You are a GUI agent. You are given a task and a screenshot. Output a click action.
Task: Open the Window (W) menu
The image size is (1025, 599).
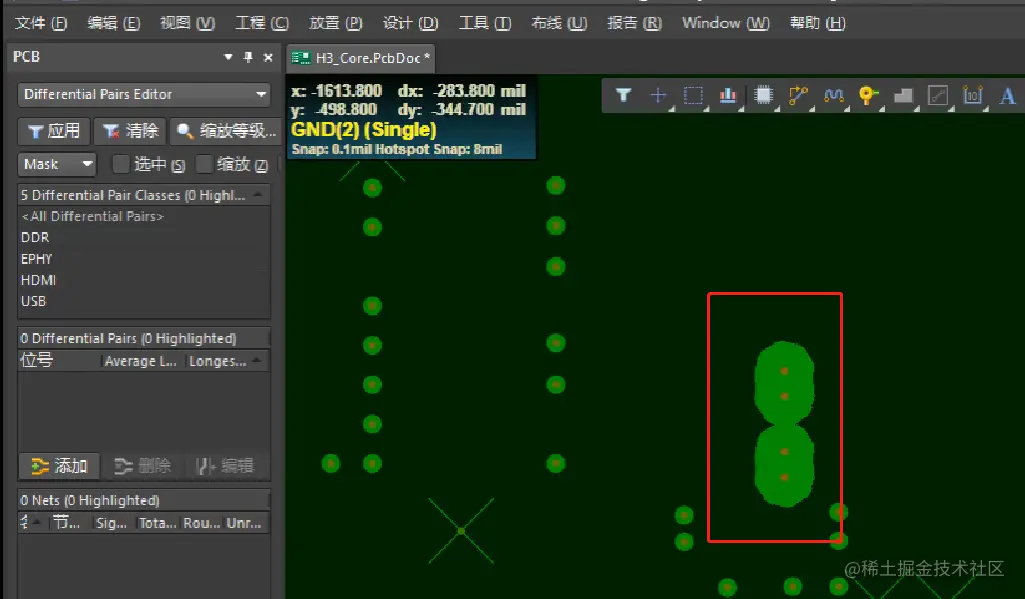726,24
